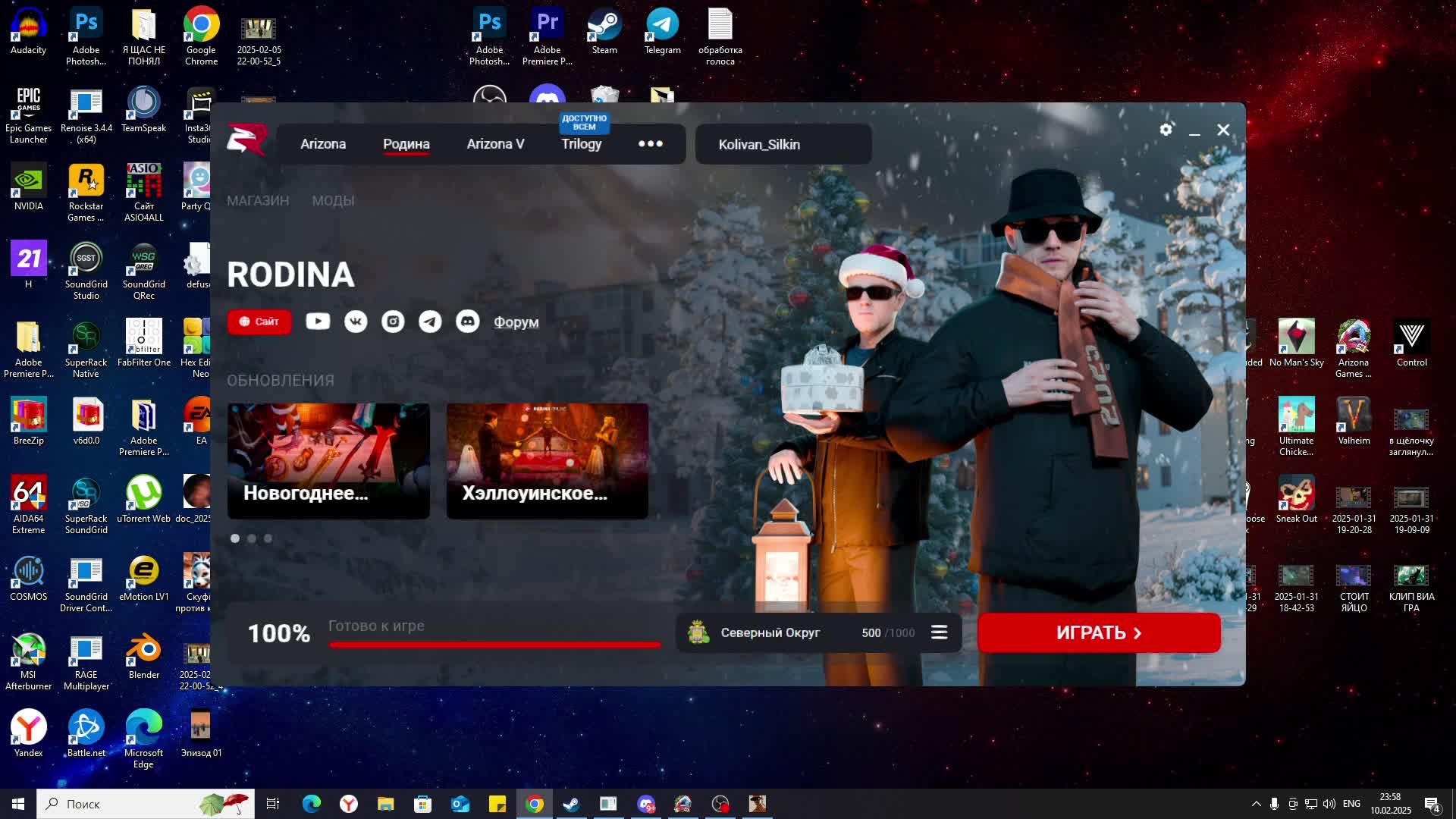Viewport: 1456px width, 819px height.
Task: Select the обработка голоса file
Action: point(720,36)
